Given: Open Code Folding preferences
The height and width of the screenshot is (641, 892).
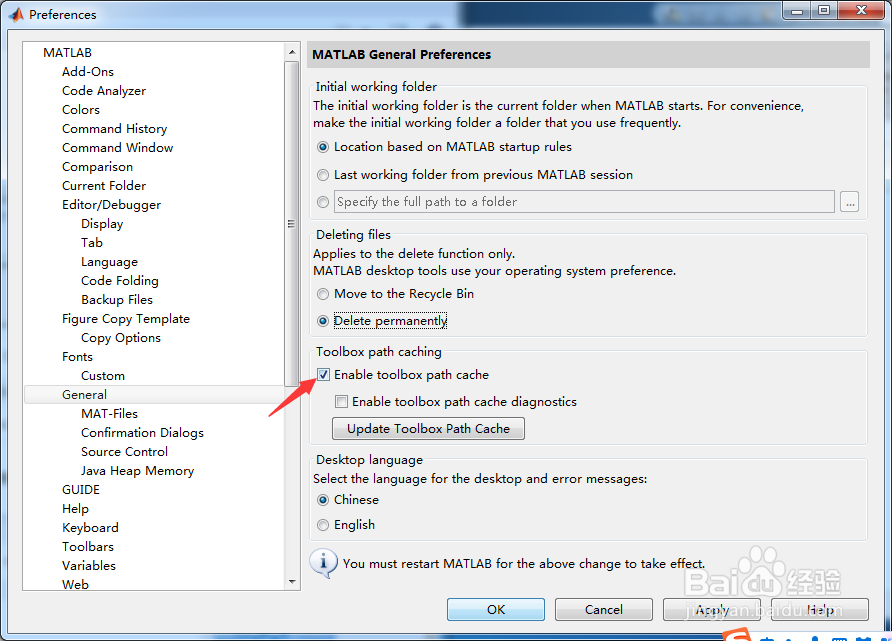Looking at the screenshot, I should click(119, 281).
